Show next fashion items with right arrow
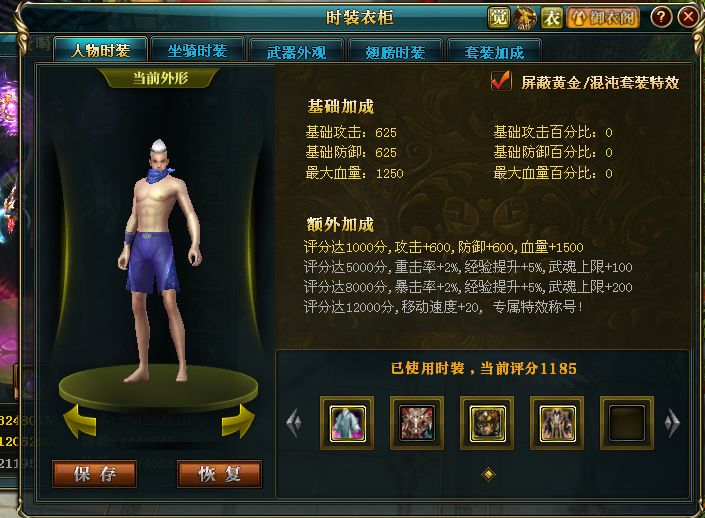 pos(672,423)
